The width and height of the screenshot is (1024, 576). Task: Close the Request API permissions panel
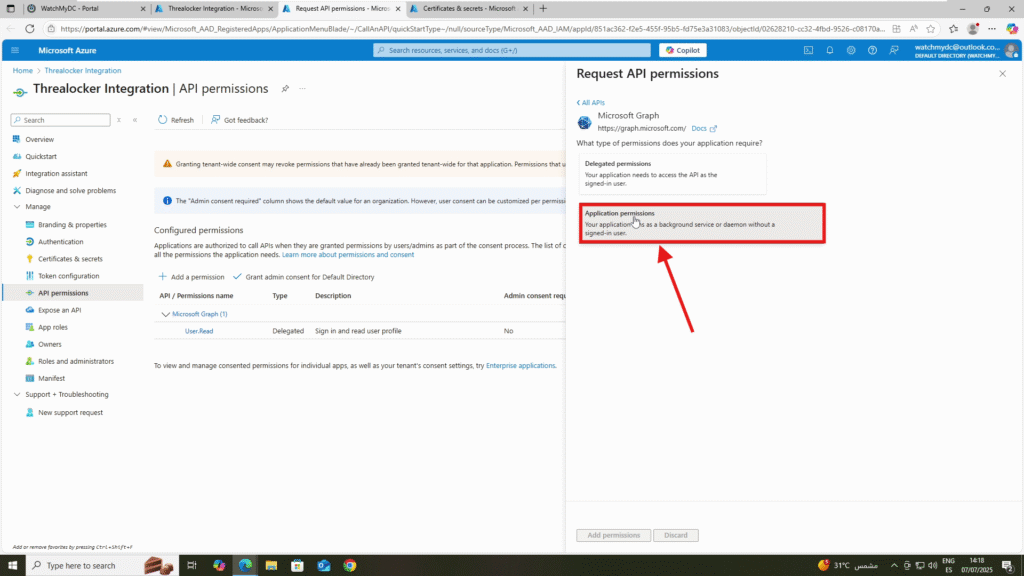pos(1002,74)
